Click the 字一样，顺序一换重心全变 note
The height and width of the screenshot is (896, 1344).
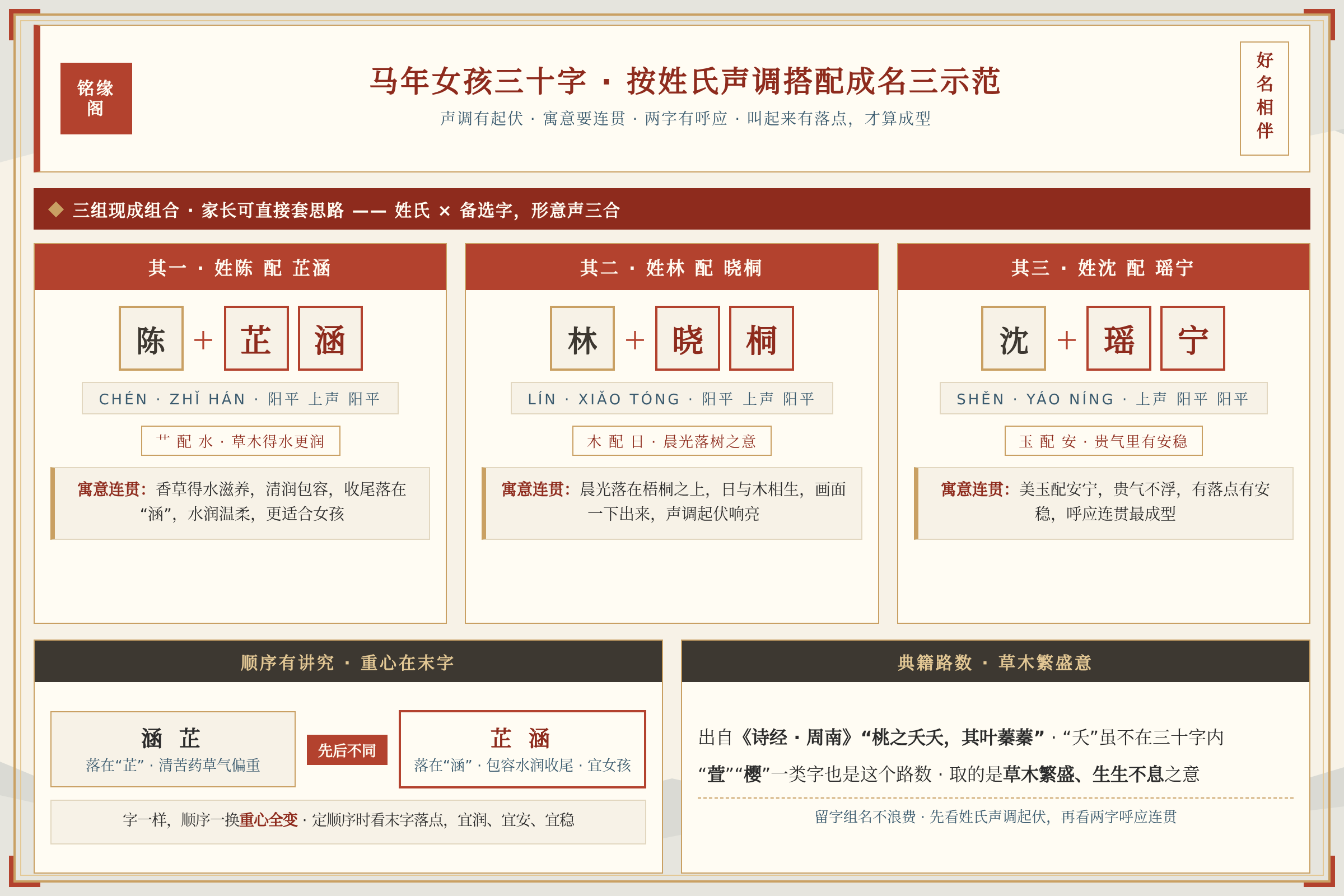pyautogui.click(x=348, y=821)
